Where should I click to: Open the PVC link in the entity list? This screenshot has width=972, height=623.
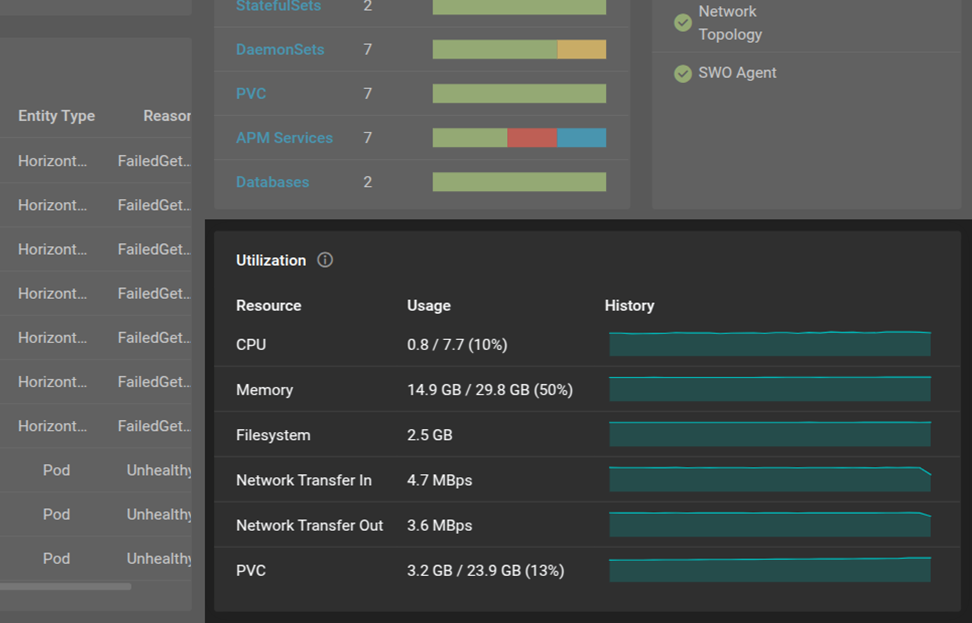(x=251, y=94)
